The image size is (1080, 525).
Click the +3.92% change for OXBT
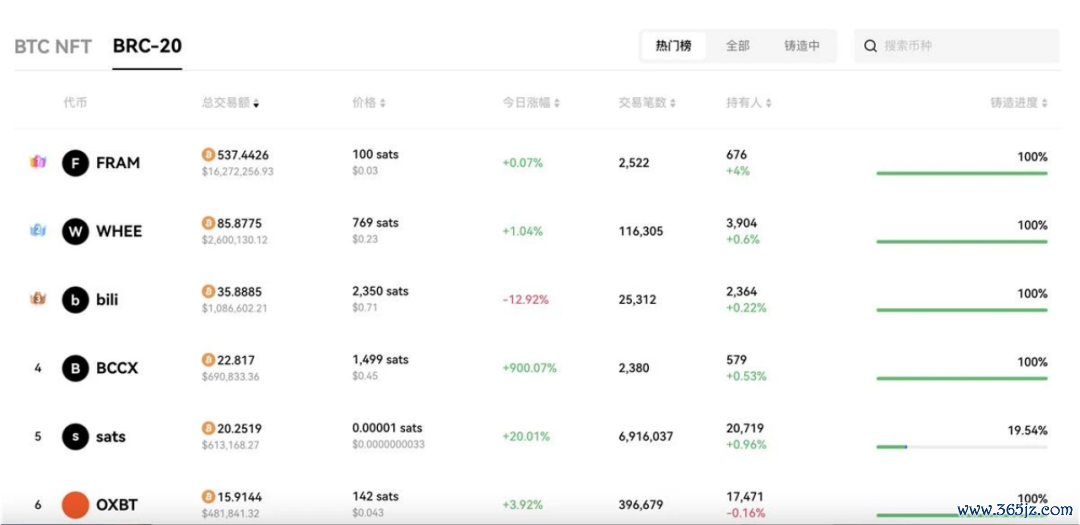pos(522,505)
